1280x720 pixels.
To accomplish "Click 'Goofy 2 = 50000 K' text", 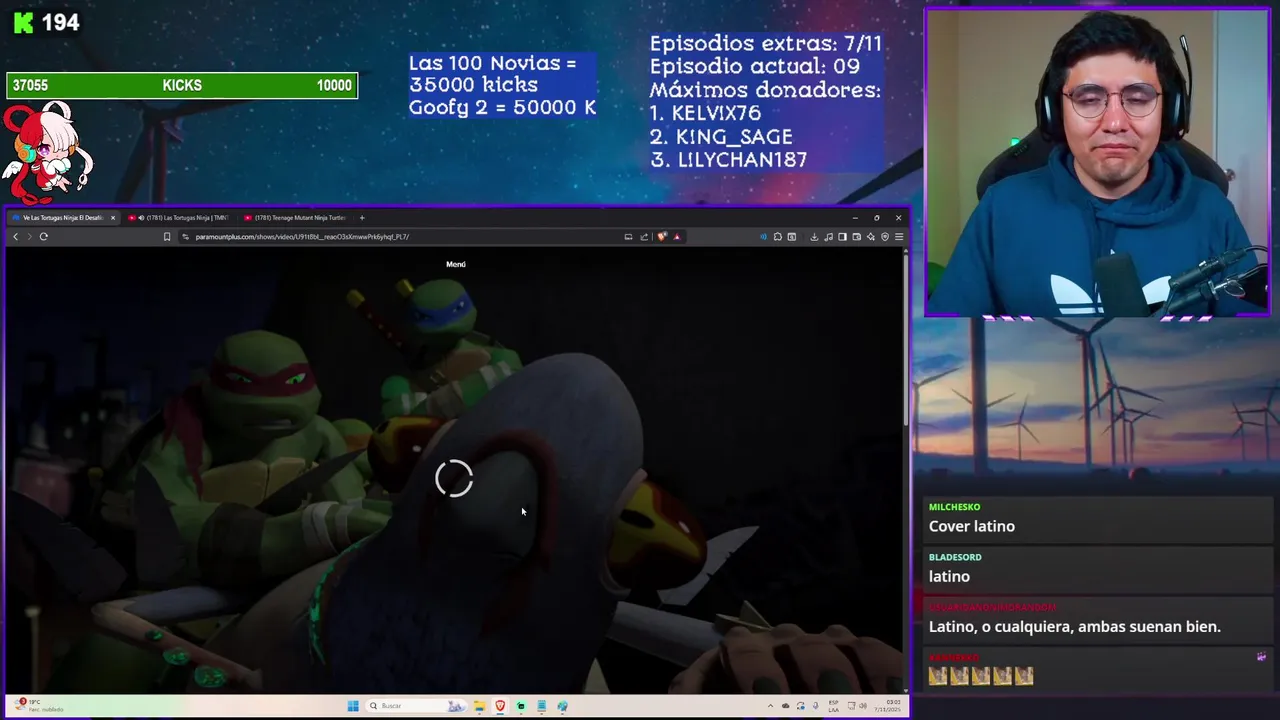I will pyautogui.click(x=502, y=107).
